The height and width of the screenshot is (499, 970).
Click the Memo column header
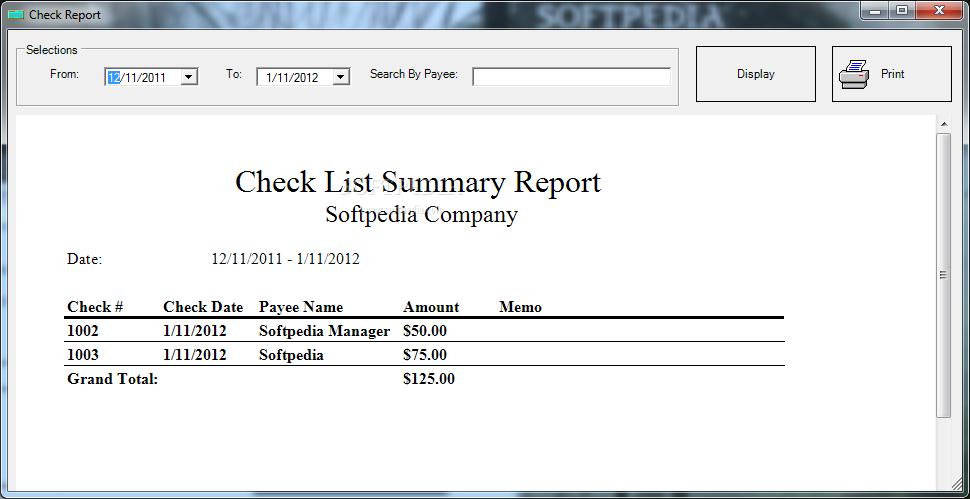click(x=520, y=307)
